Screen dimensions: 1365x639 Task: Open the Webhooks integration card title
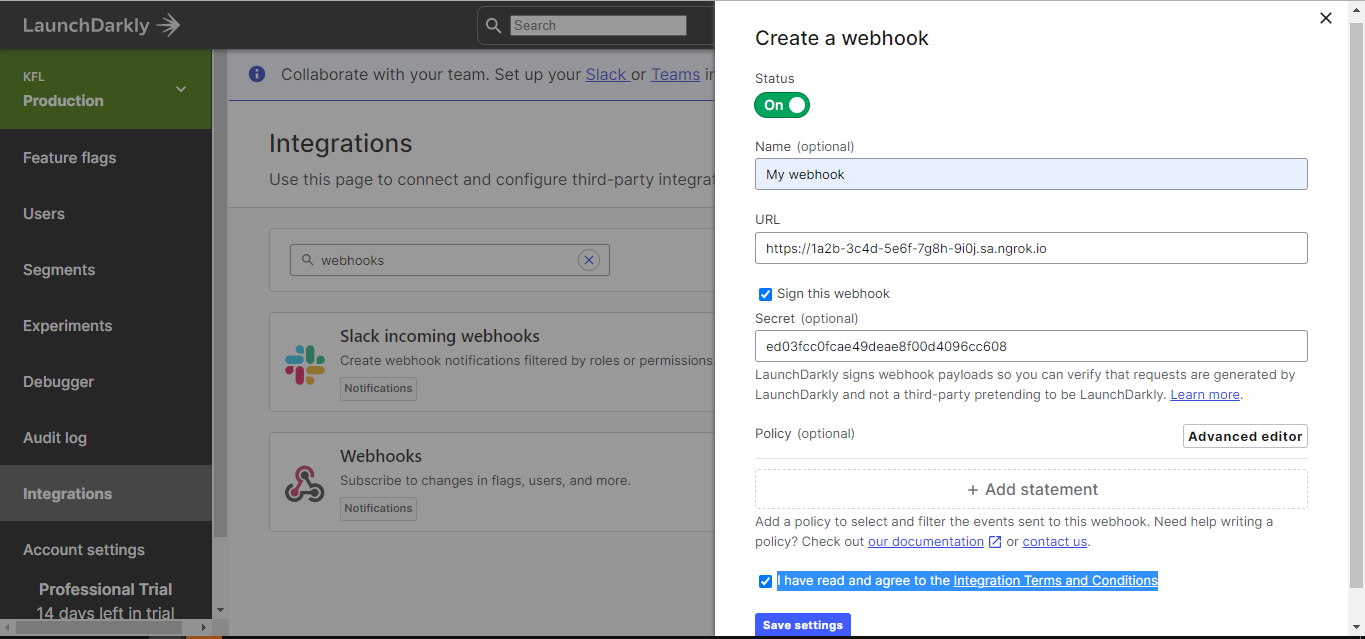(381, 456)
